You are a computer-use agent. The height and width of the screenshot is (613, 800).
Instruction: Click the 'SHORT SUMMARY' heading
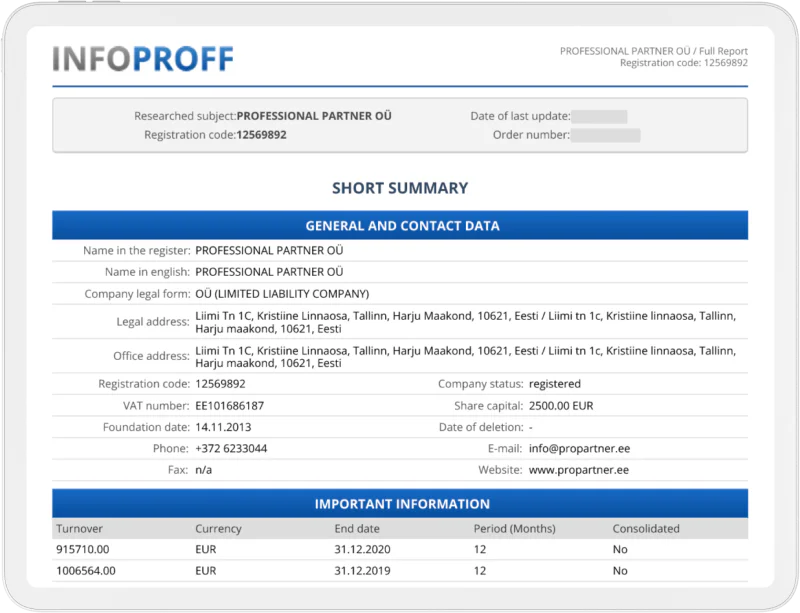(x=400, y=188)
